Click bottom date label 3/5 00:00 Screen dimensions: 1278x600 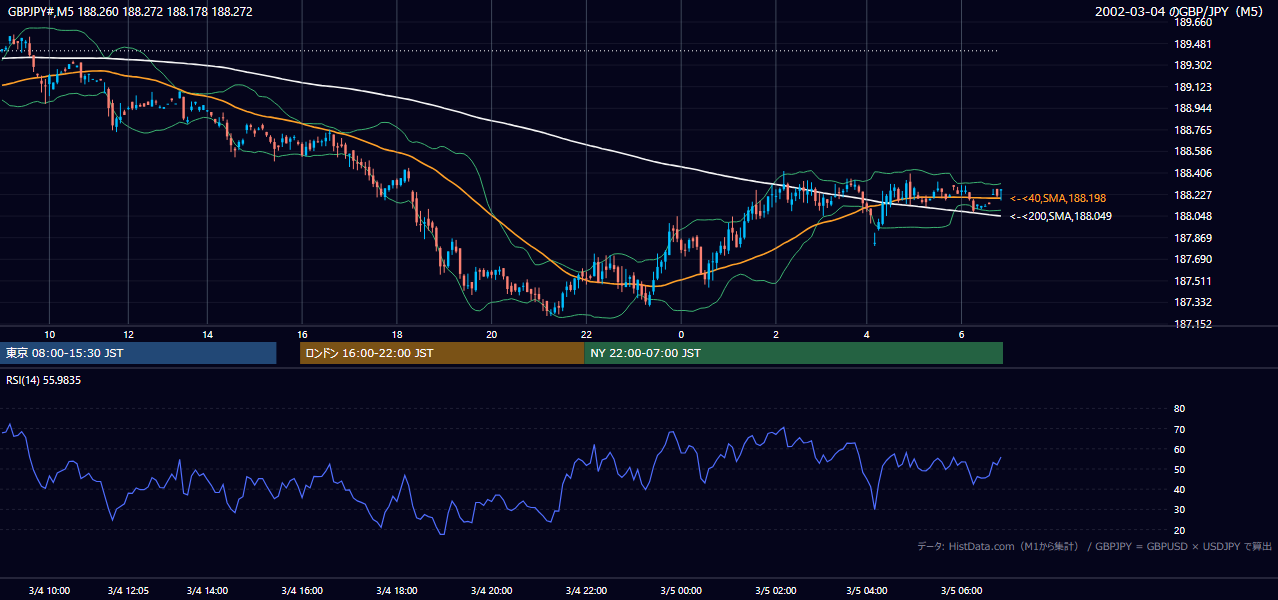coord(681,591)
